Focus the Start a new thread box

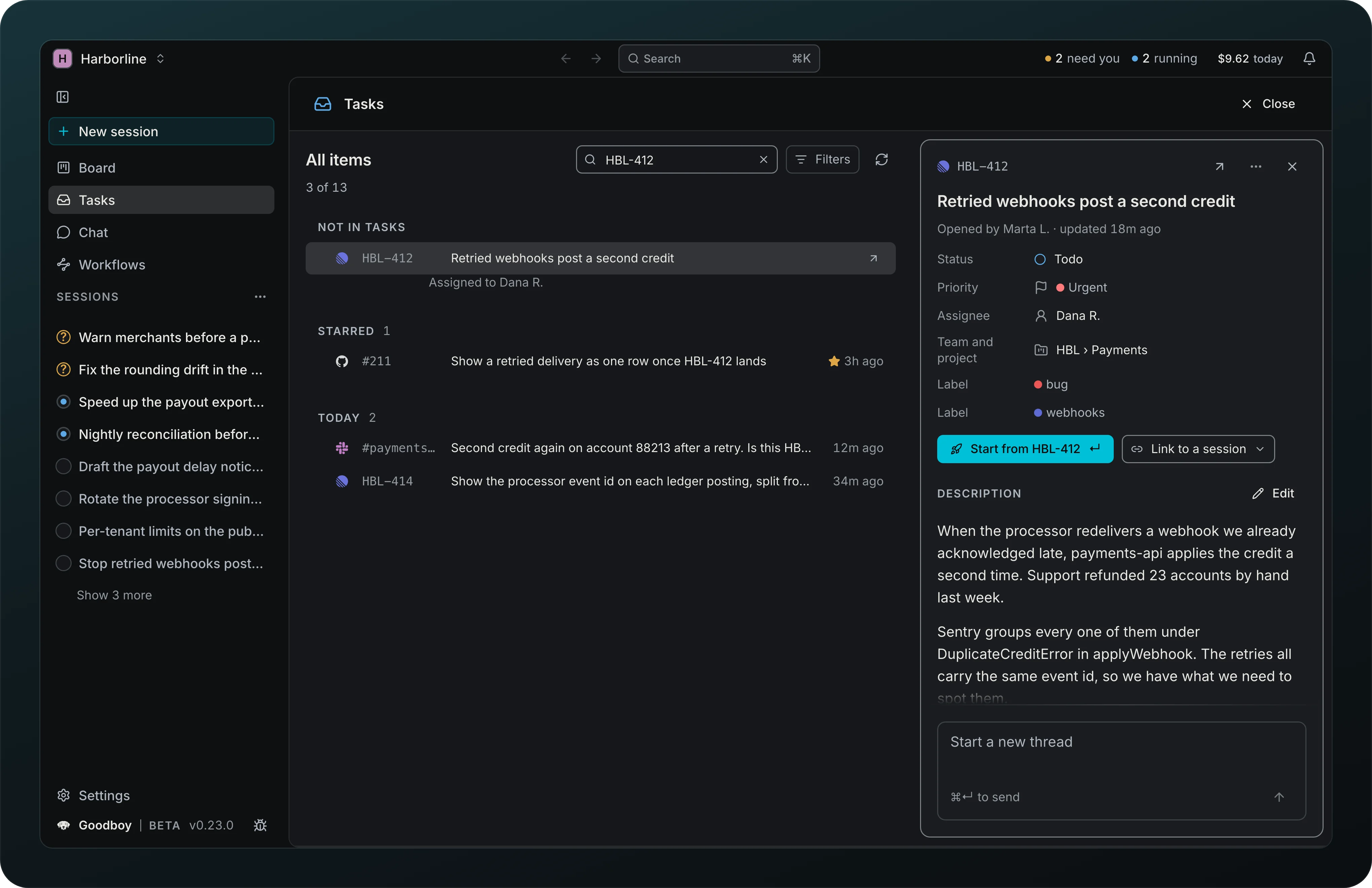coord(1121,770)
